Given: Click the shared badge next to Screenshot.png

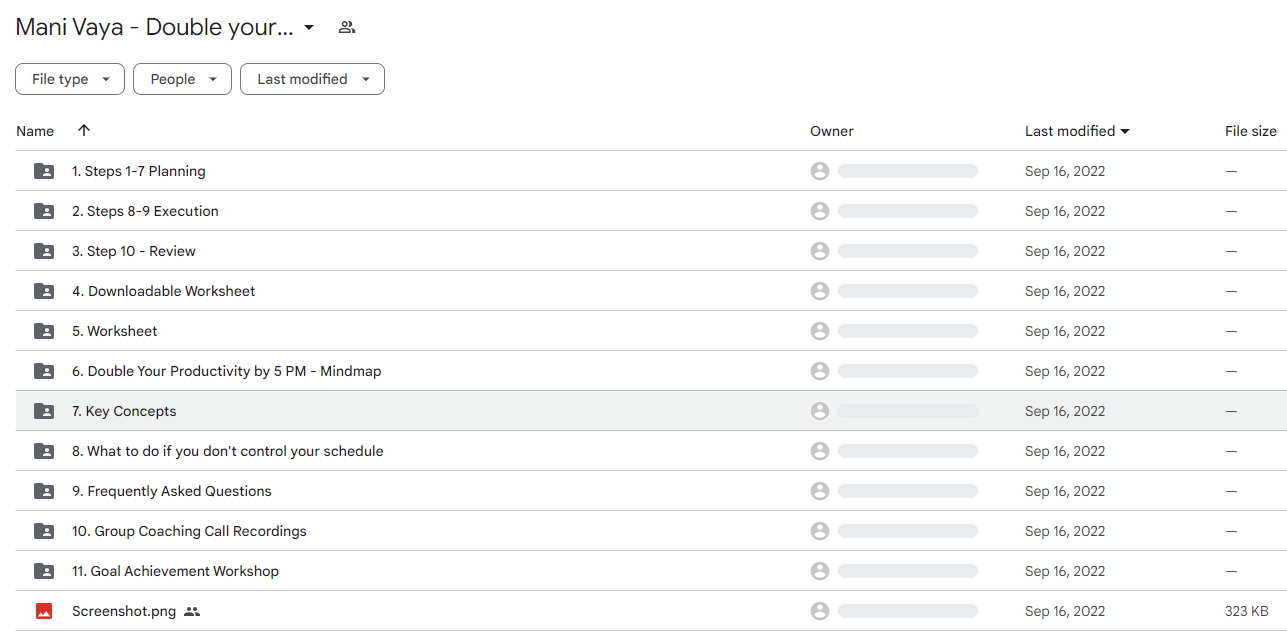Looking at the screenshot, I should click(192, 611).
